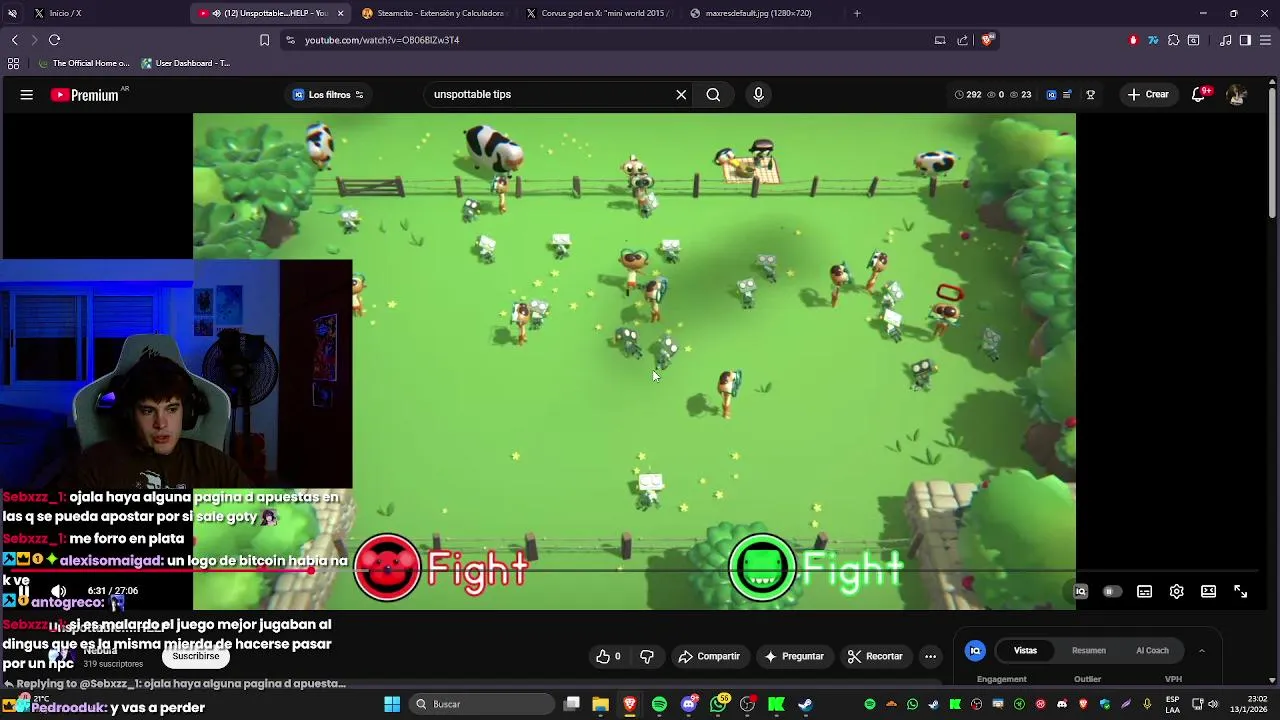Enter fullscreen mode
Screen dimensions: 1280x720
[1240, 592]
